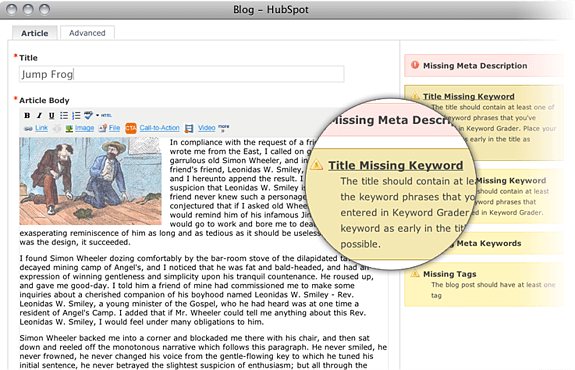Click the Video filmstrip icon

coord(189,128)
